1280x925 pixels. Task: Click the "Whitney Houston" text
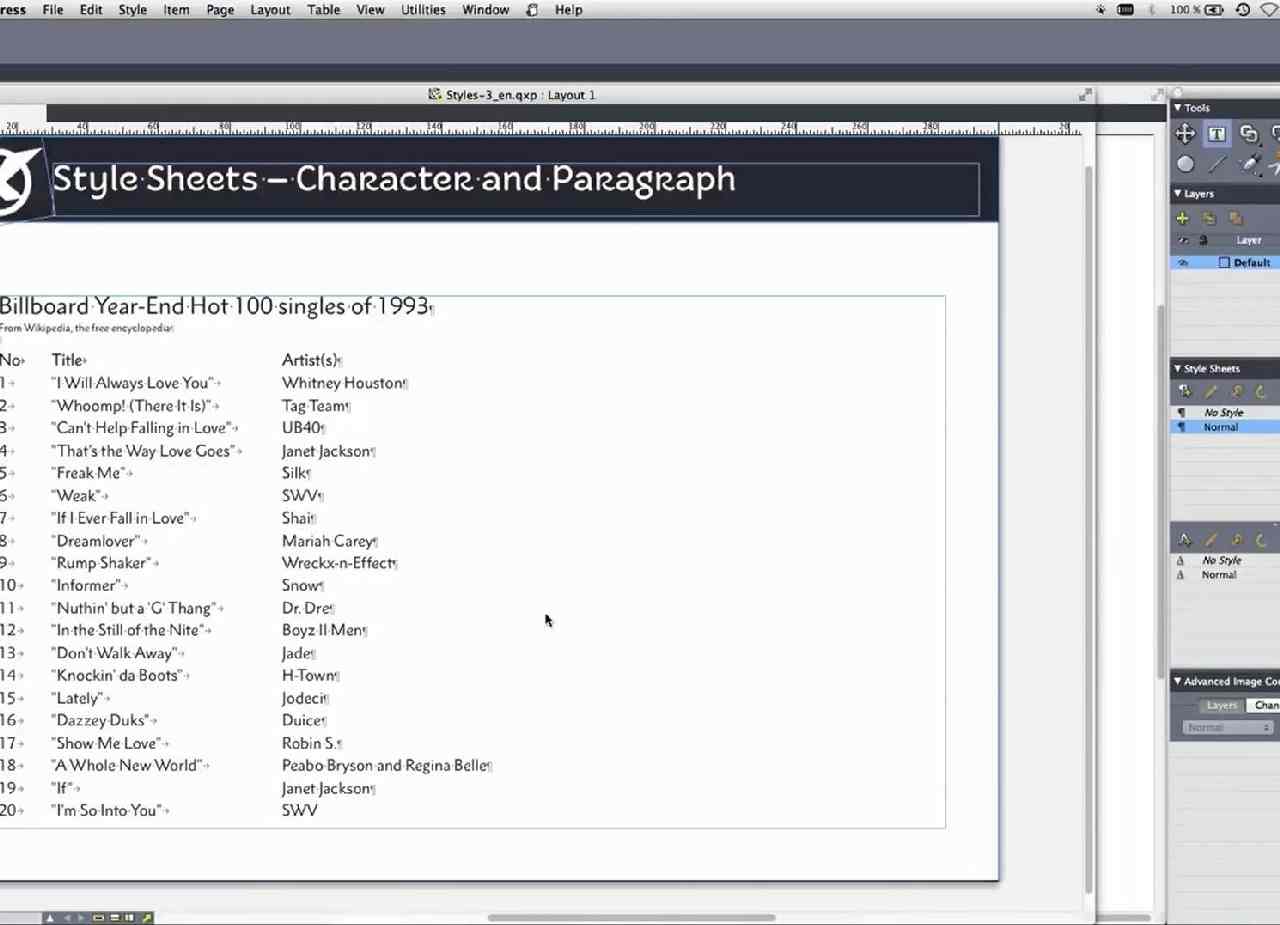(343, 383)
